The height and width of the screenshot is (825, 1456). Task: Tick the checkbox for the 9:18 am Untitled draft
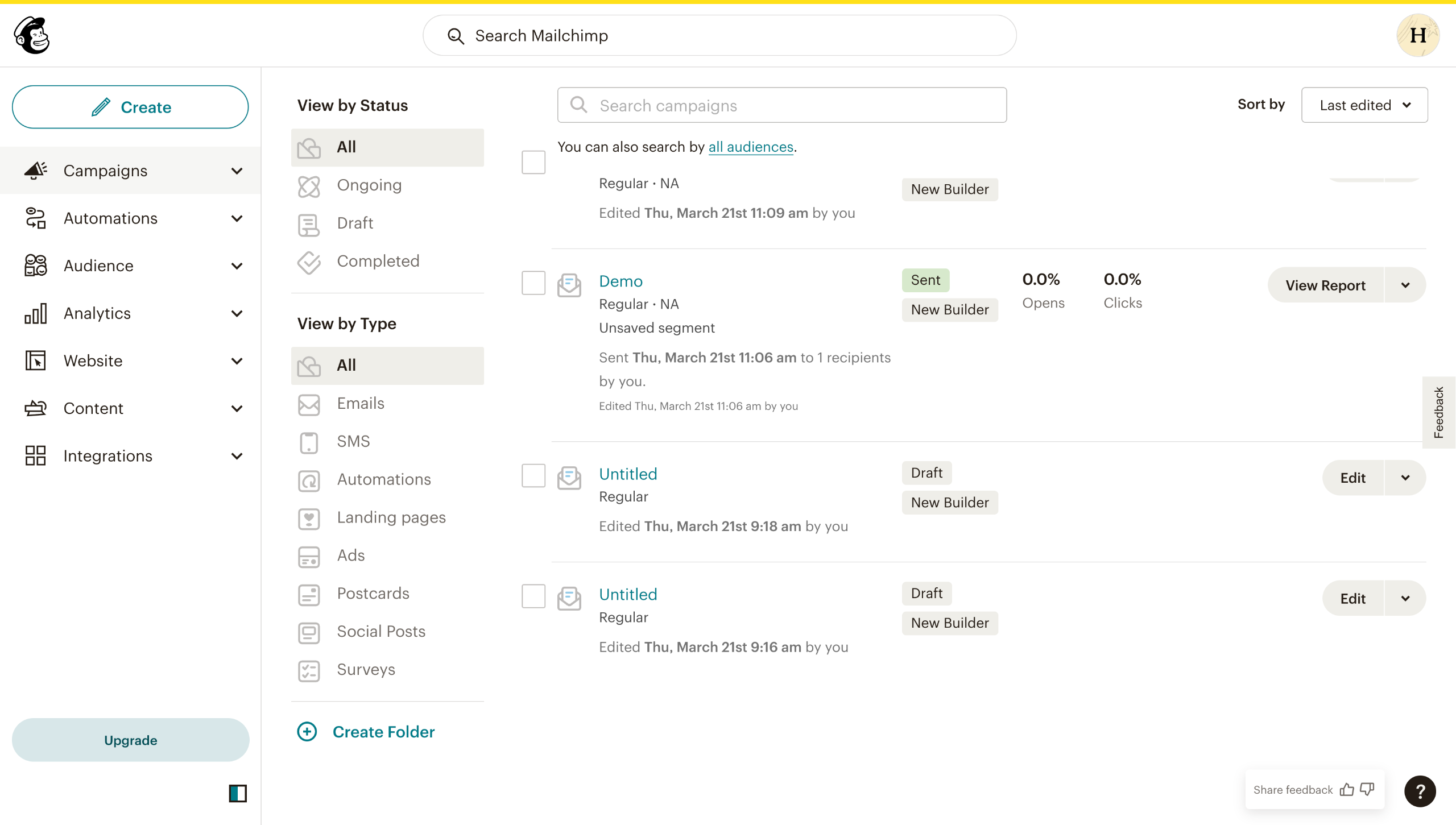pyautogui.click(x=533, y=475)
